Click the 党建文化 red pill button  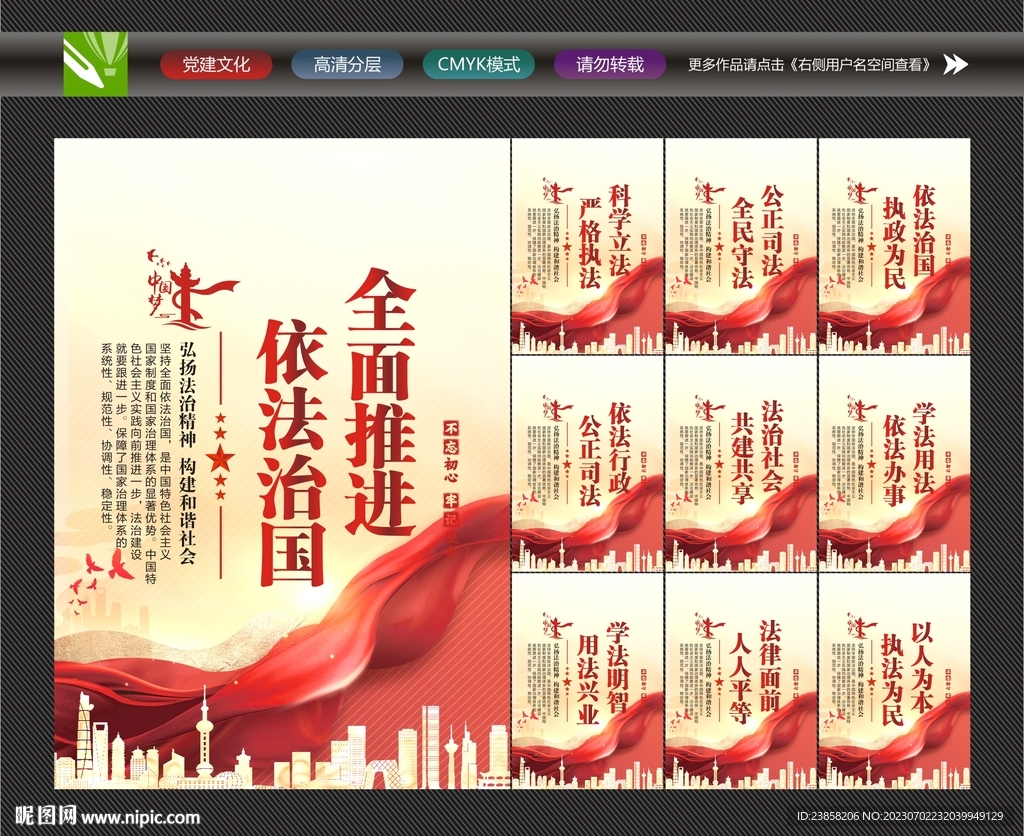pos(216,65)
